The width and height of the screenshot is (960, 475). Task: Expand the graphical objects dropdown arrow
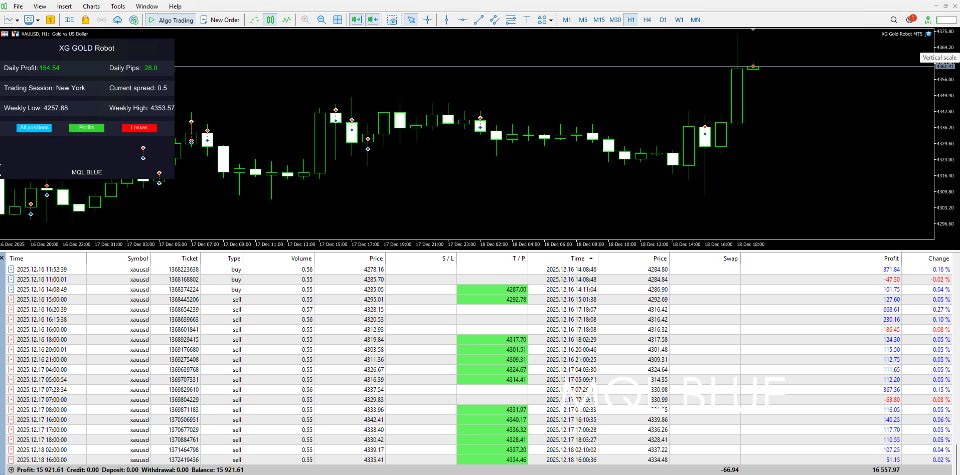tap(551, 19)
